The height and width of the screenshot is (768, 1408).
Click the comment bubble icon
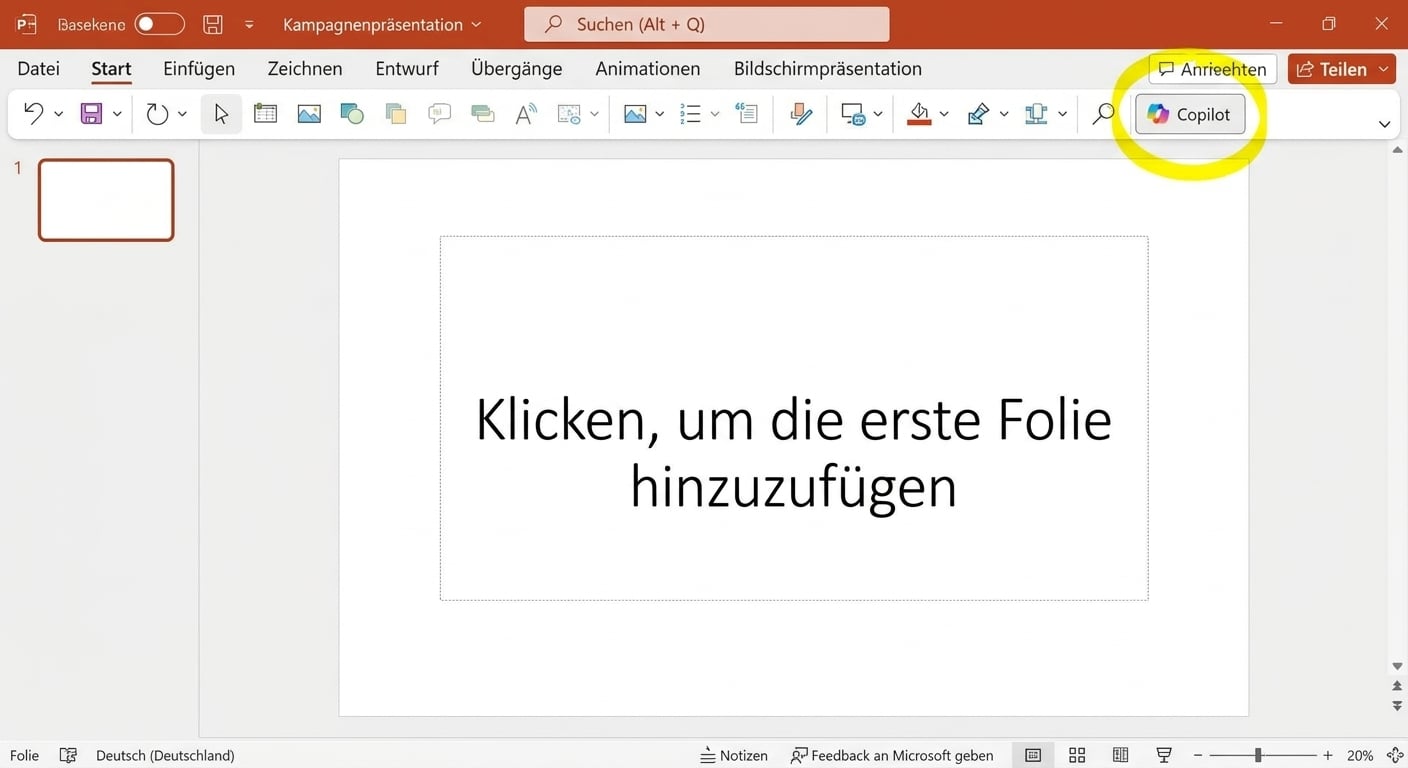(x=439, y=114)
